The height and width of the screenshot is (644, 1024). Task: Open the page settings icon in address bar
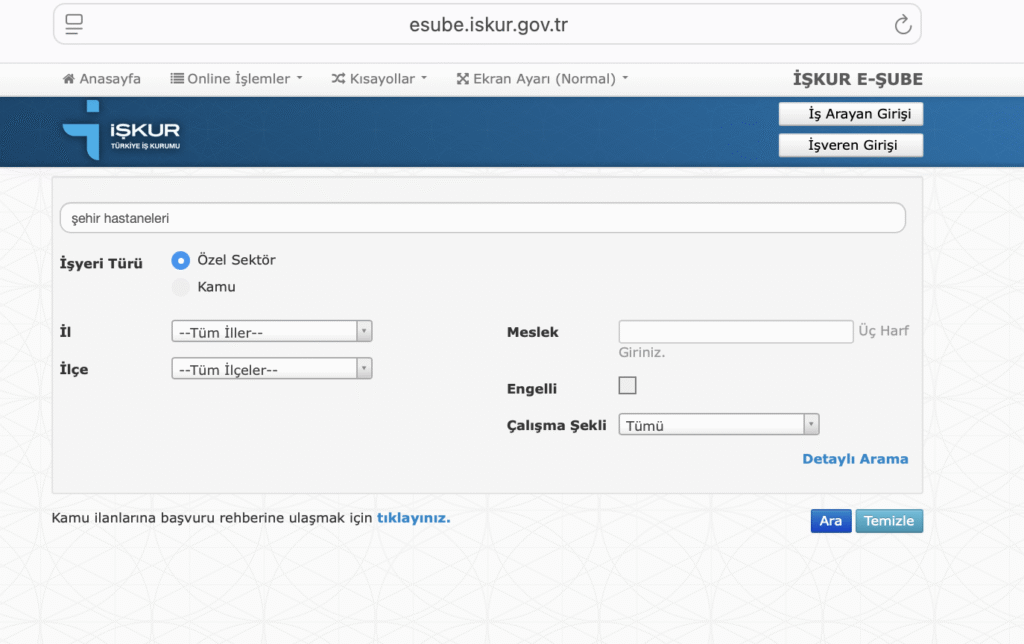click(74, 24)
